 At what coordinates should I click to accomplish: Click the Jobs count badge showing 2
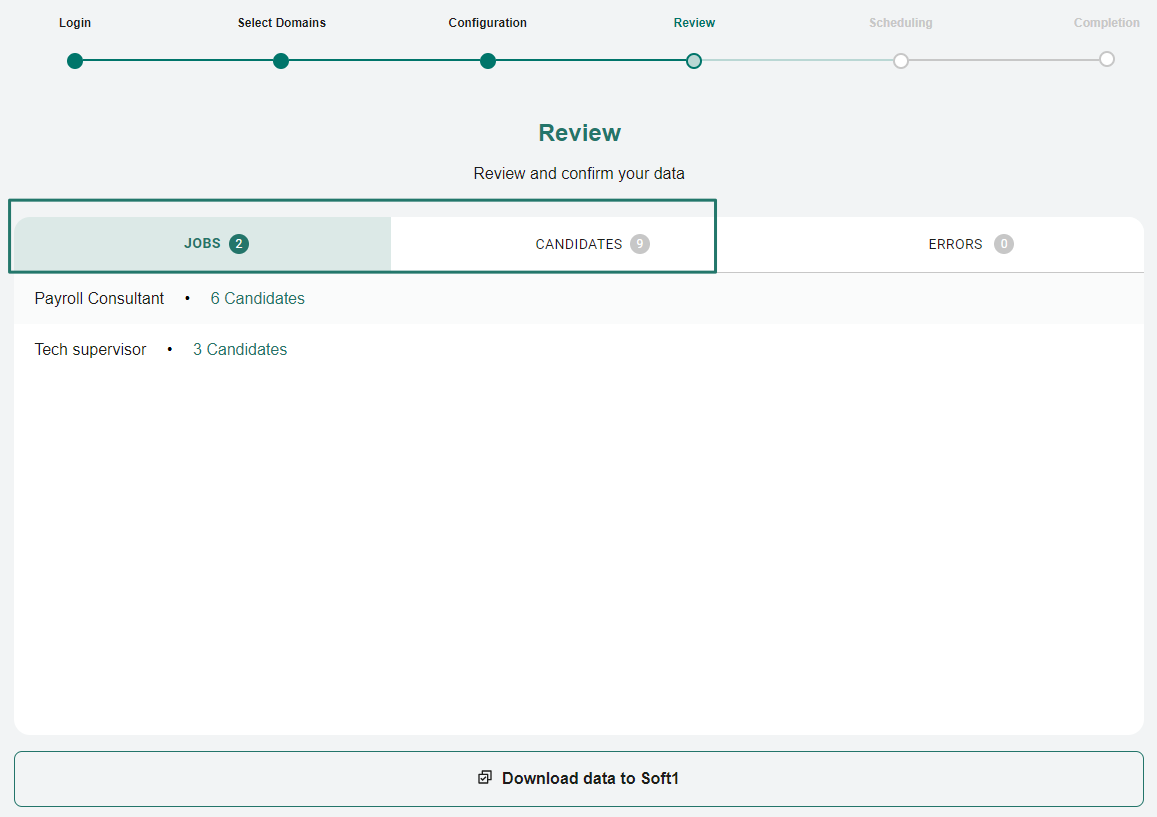pyautogui.click(x=239, y=244)
